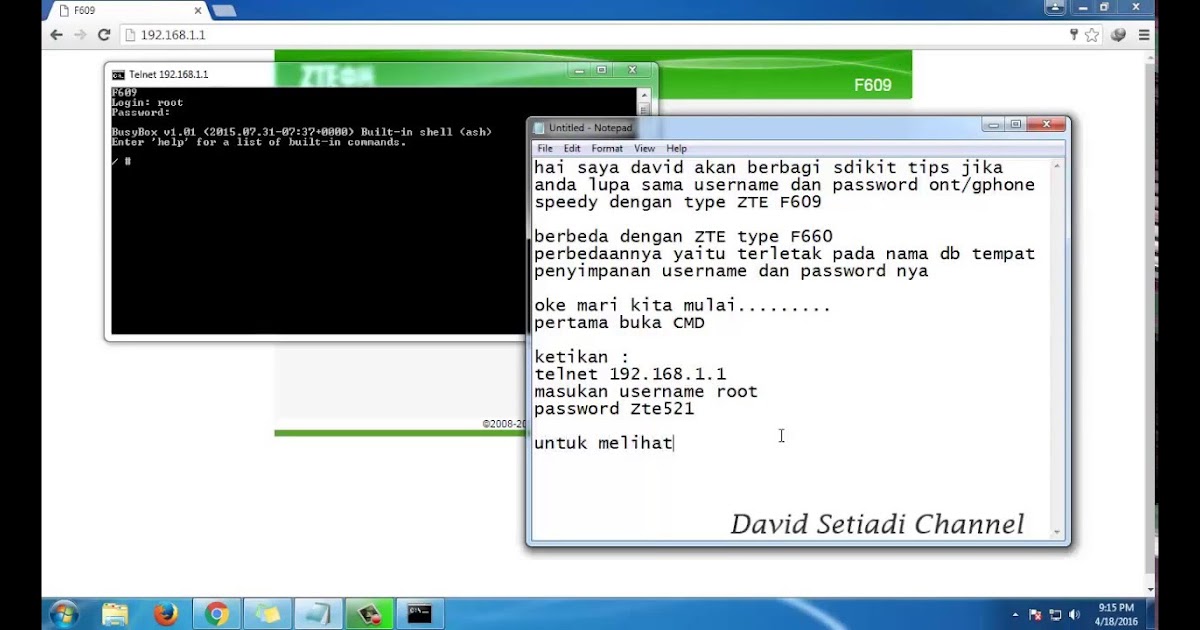This screenshot has width=1200, height=630.
Task: Close the Telnet 192.168.1.1 window
Action: click(633, 71)
